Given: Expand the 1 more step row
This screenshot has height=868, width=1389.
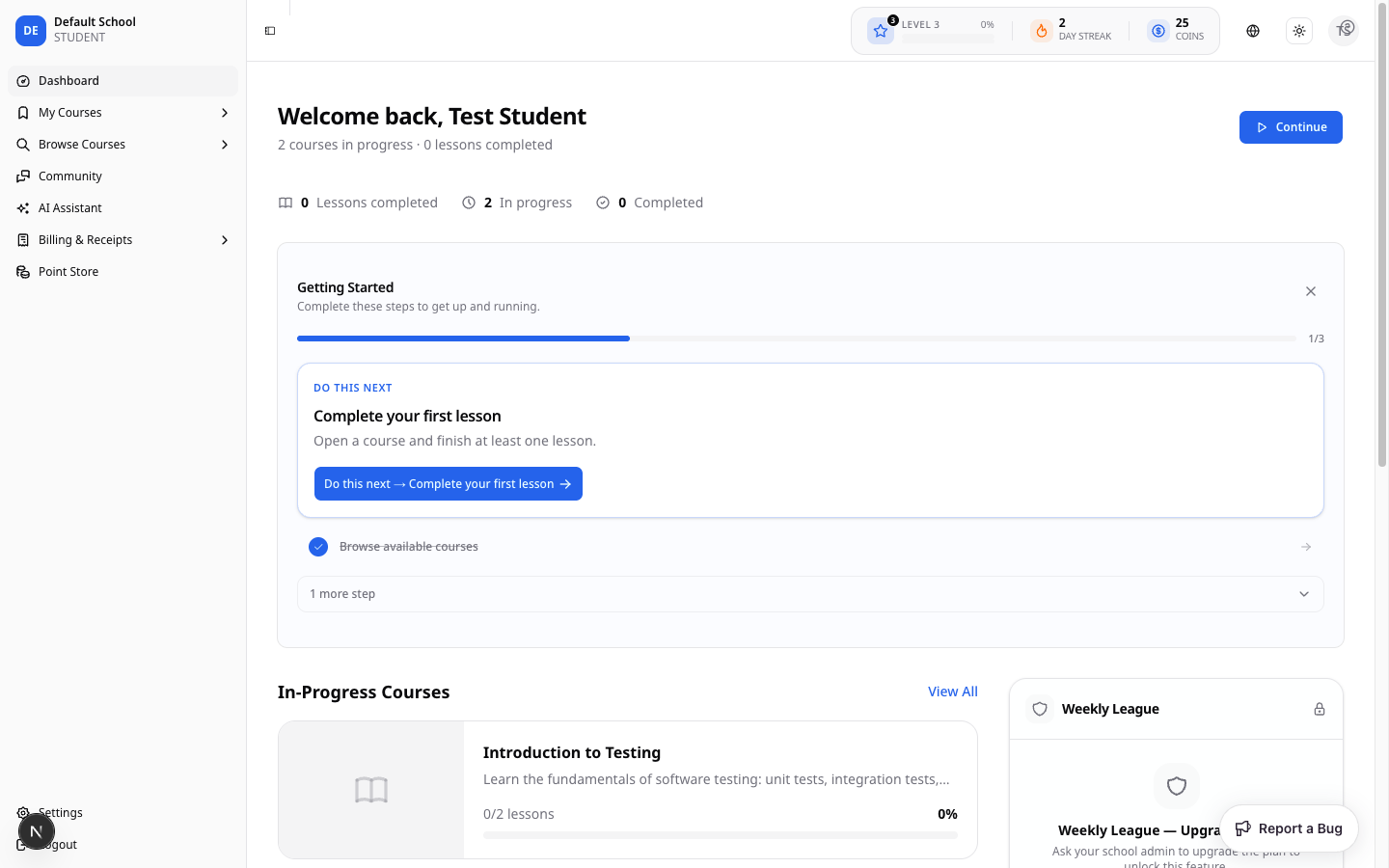Looking at the screenshot, I should [810, 594].
